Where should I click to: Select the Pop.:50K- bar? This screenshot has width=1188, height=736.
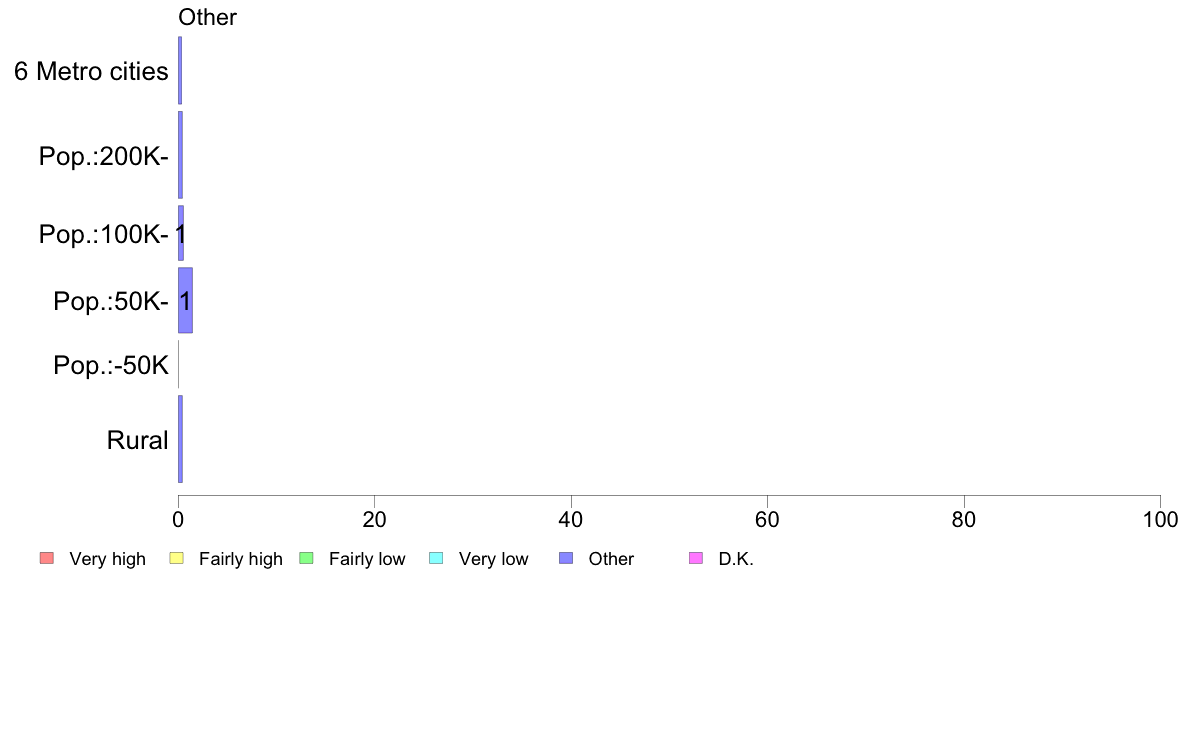click(x=186, y=300)
